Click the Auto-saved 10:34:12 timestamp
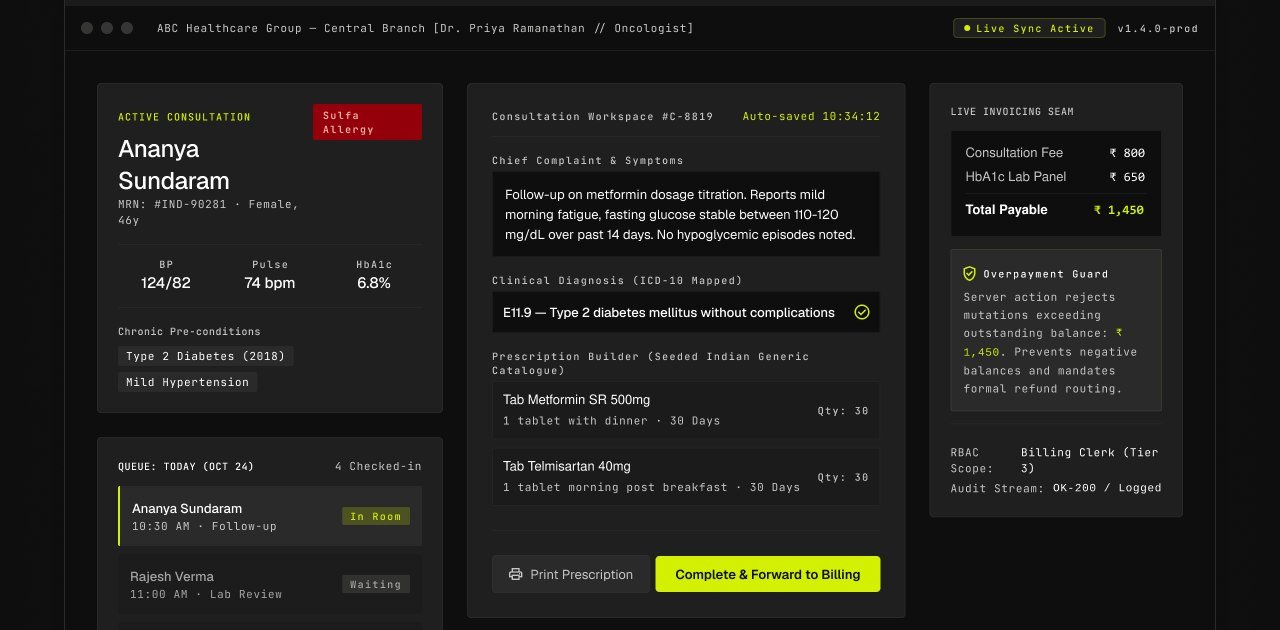This screenshot has height=630, width=1280. coord(811,116)
